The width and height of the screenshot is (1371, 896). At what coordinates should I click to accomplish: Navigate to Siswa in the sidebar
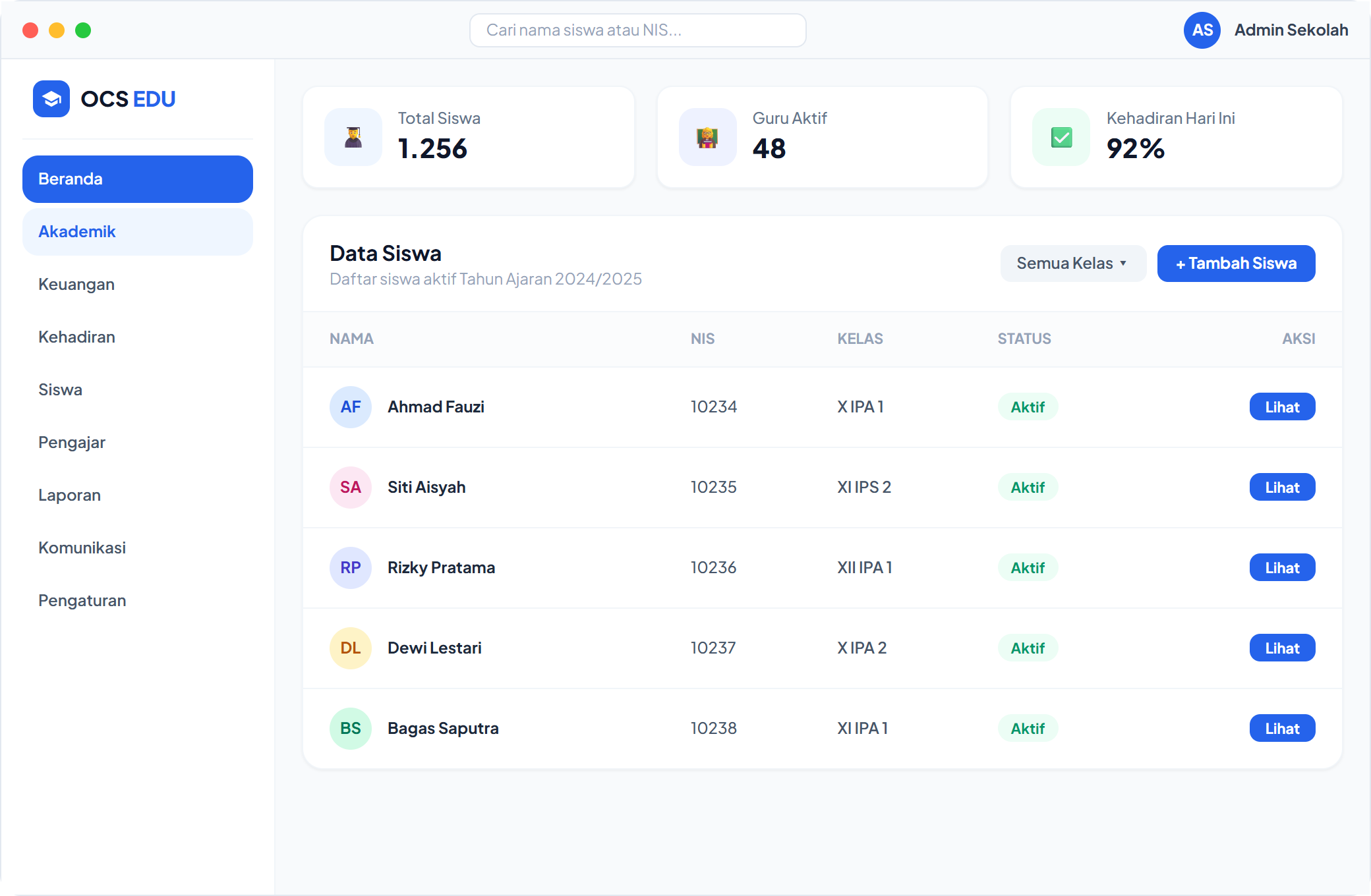[x=138, y=390]
